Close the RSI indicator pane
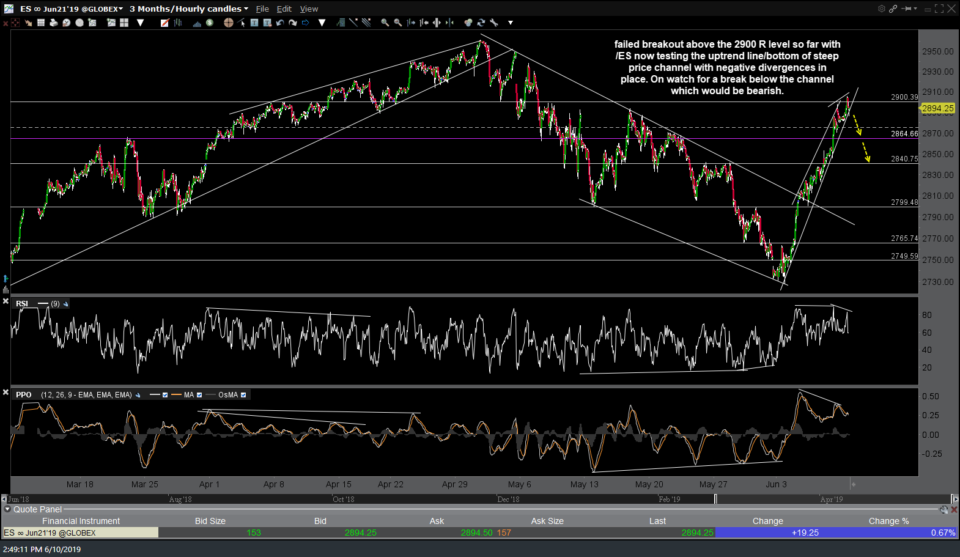This screenshot has height=557, width=960. (x=6, y=301)
